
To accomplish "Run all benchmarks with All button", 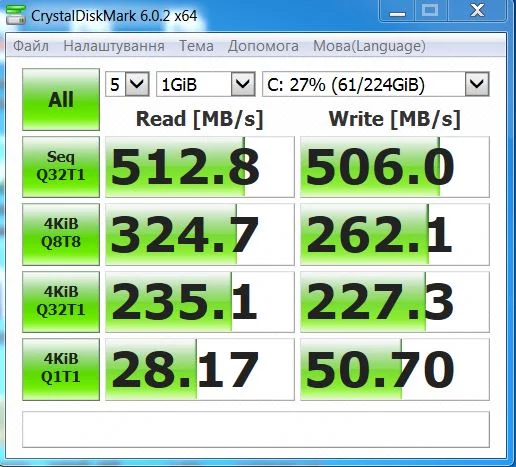I will pos(61,99).
